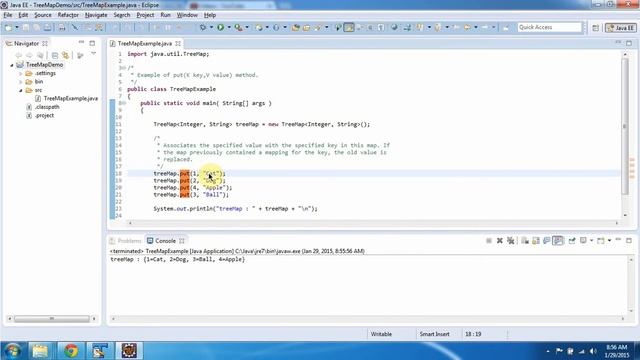Open the Debug dropdown arrow
This screenshot has height=360, width=640.
click(211, 27)
